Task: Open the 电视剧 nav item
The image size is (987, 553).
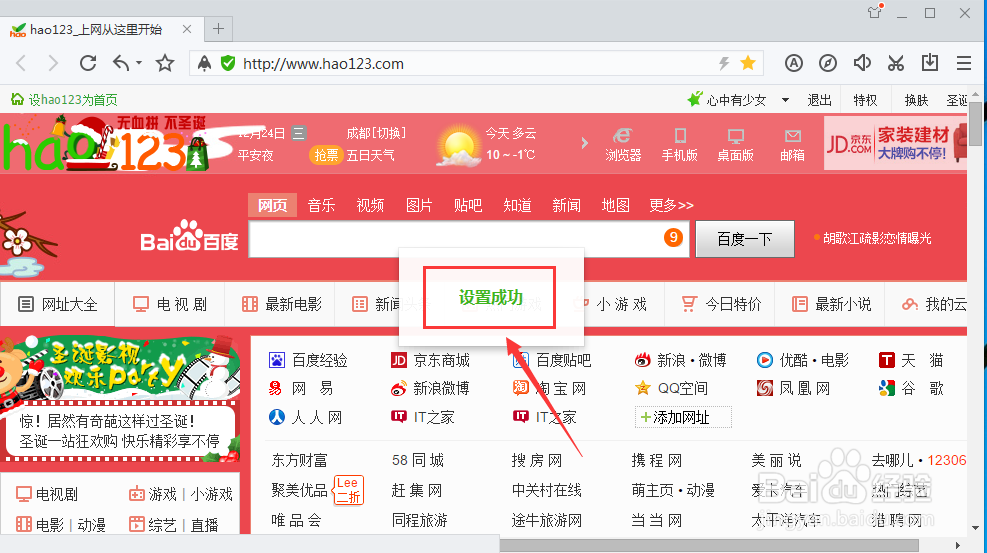Action: coord(170,304)
